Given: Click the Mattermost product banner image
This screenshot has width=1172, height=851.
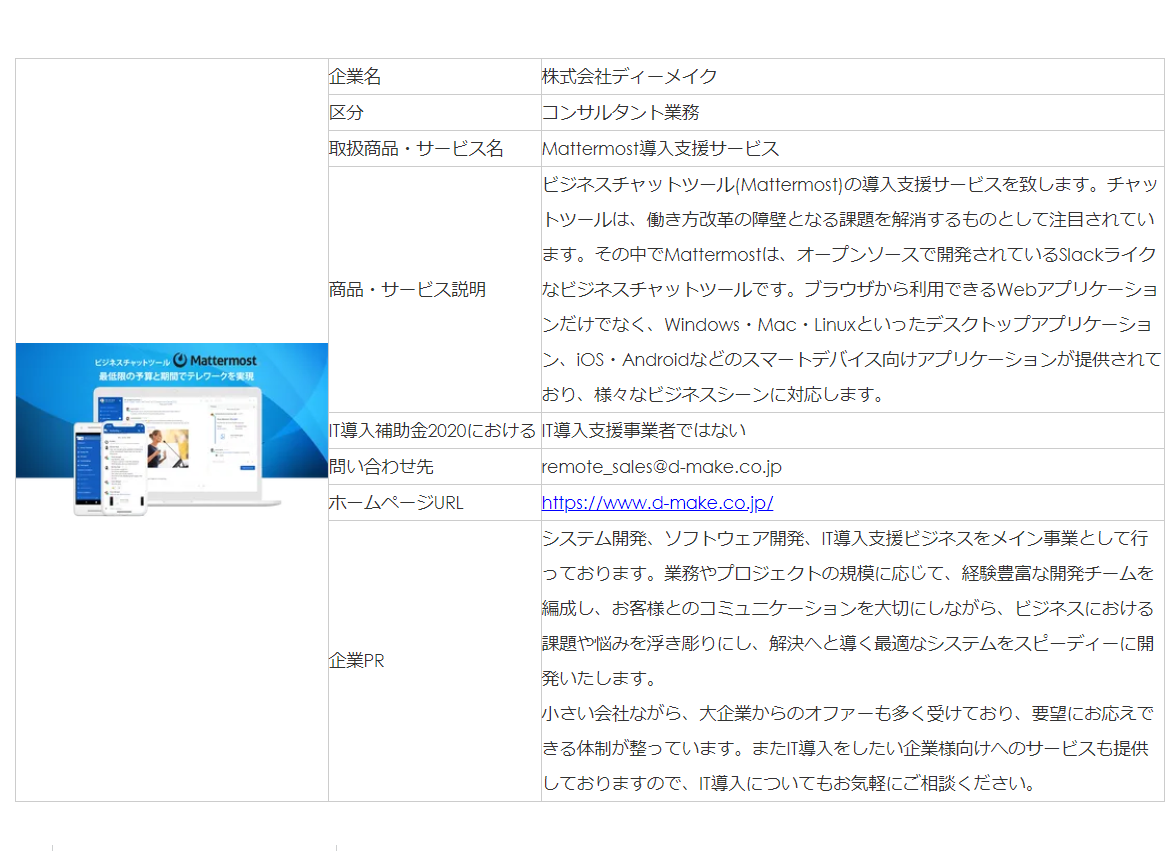Looking at the screenshot, I should pos(172,430).
